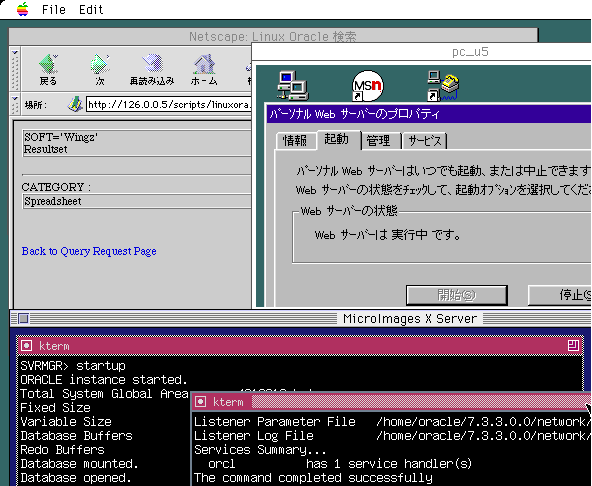This screenshot has width=592, height=486.
Task: Click the SVRMGR> startup line
Action: [x=73, y=366]
